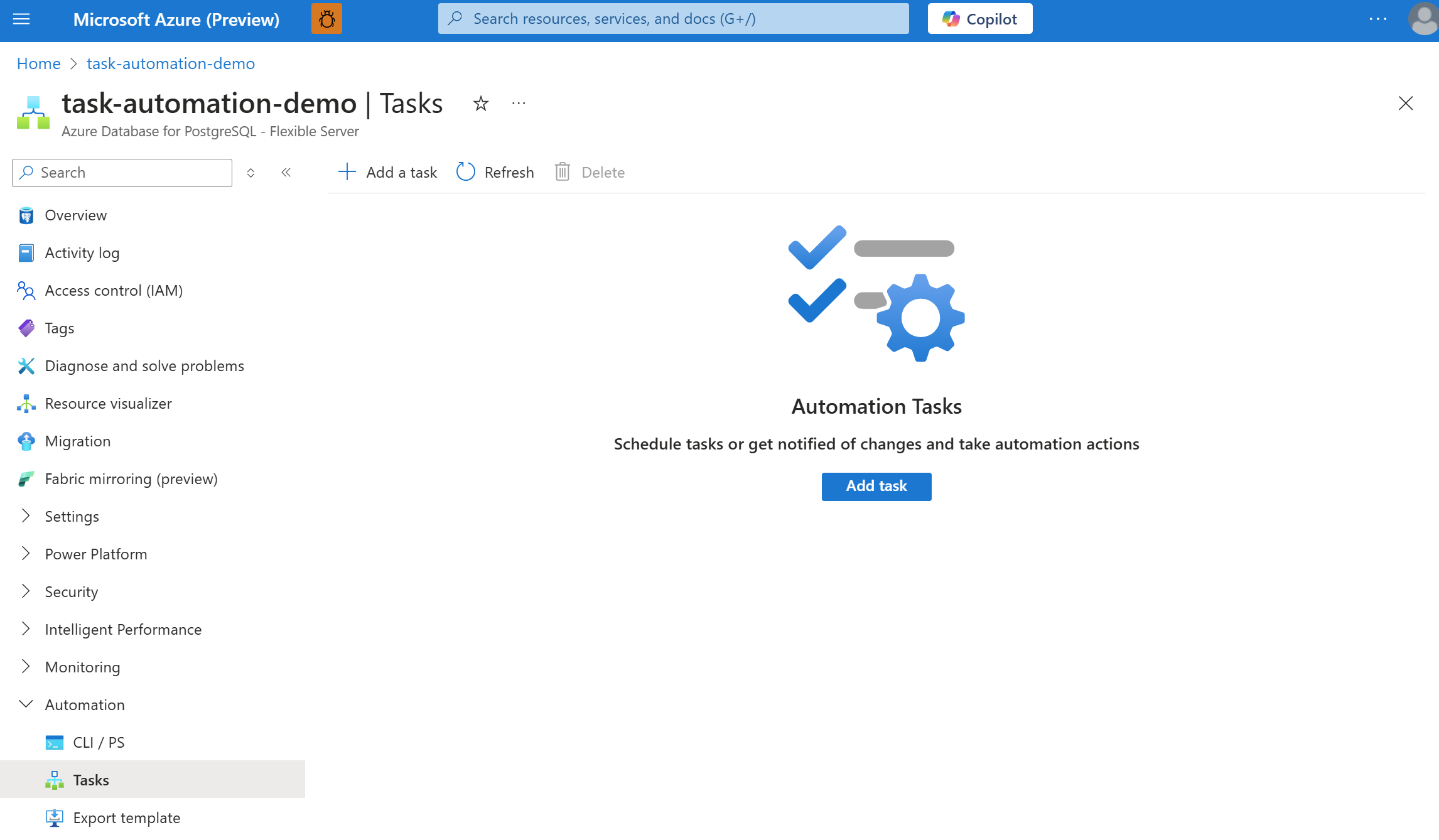Screen dimensions: 1439x840
Task: Toggle favorite star for task-automation-demo
Action: point(480,104)
